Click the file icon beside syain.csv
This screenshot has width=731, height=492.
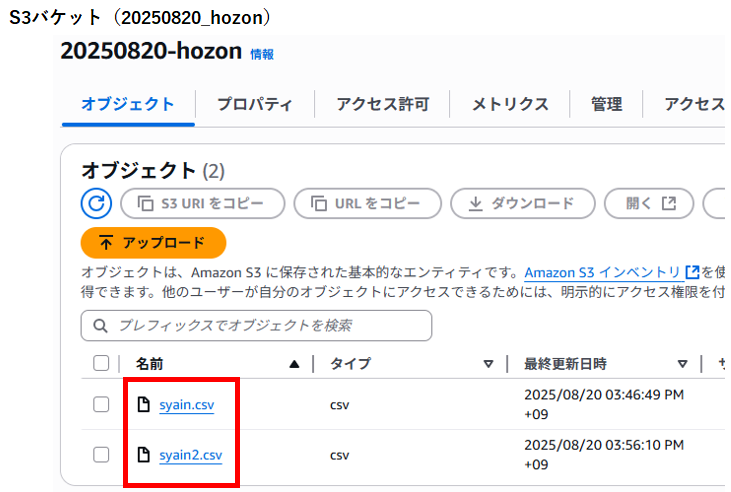[x=144, y=404]
